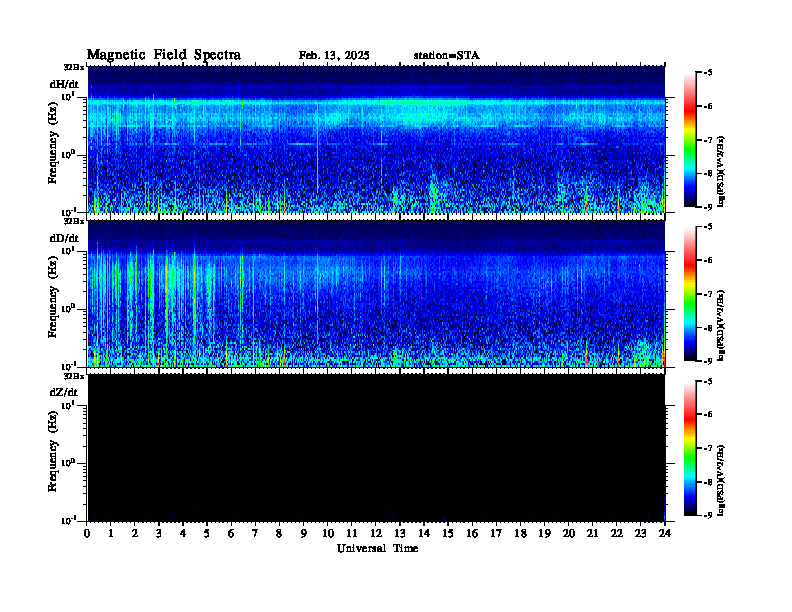The width and height of the screenshot is (792, 612).
Task: Click the log(PSD) units label beside dZ/dt color bar
Action: [721, 479]
